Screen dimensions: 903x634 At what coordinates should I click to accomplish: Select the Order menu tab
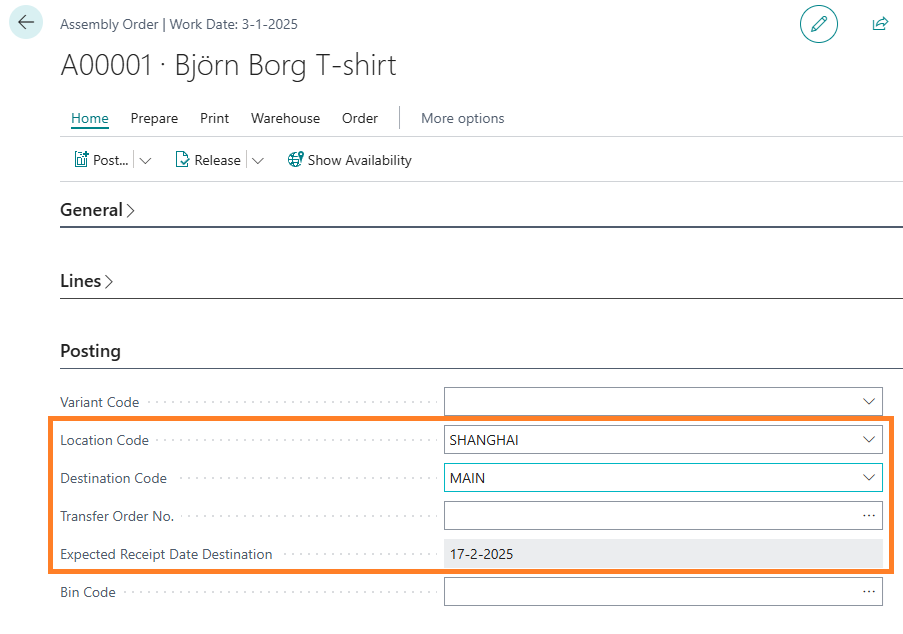click(360, 118)
